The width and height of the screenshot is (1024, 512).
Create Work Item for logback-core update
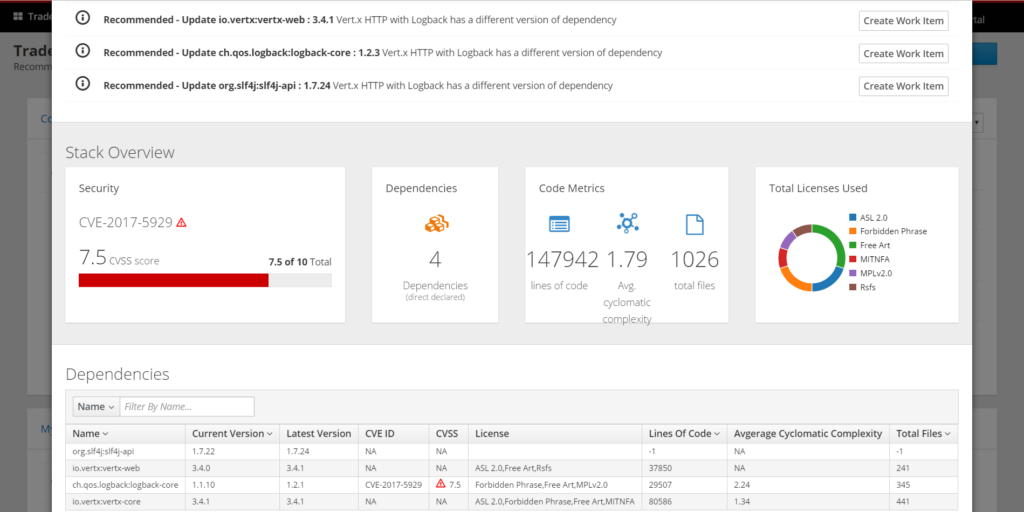coord(903,53)
